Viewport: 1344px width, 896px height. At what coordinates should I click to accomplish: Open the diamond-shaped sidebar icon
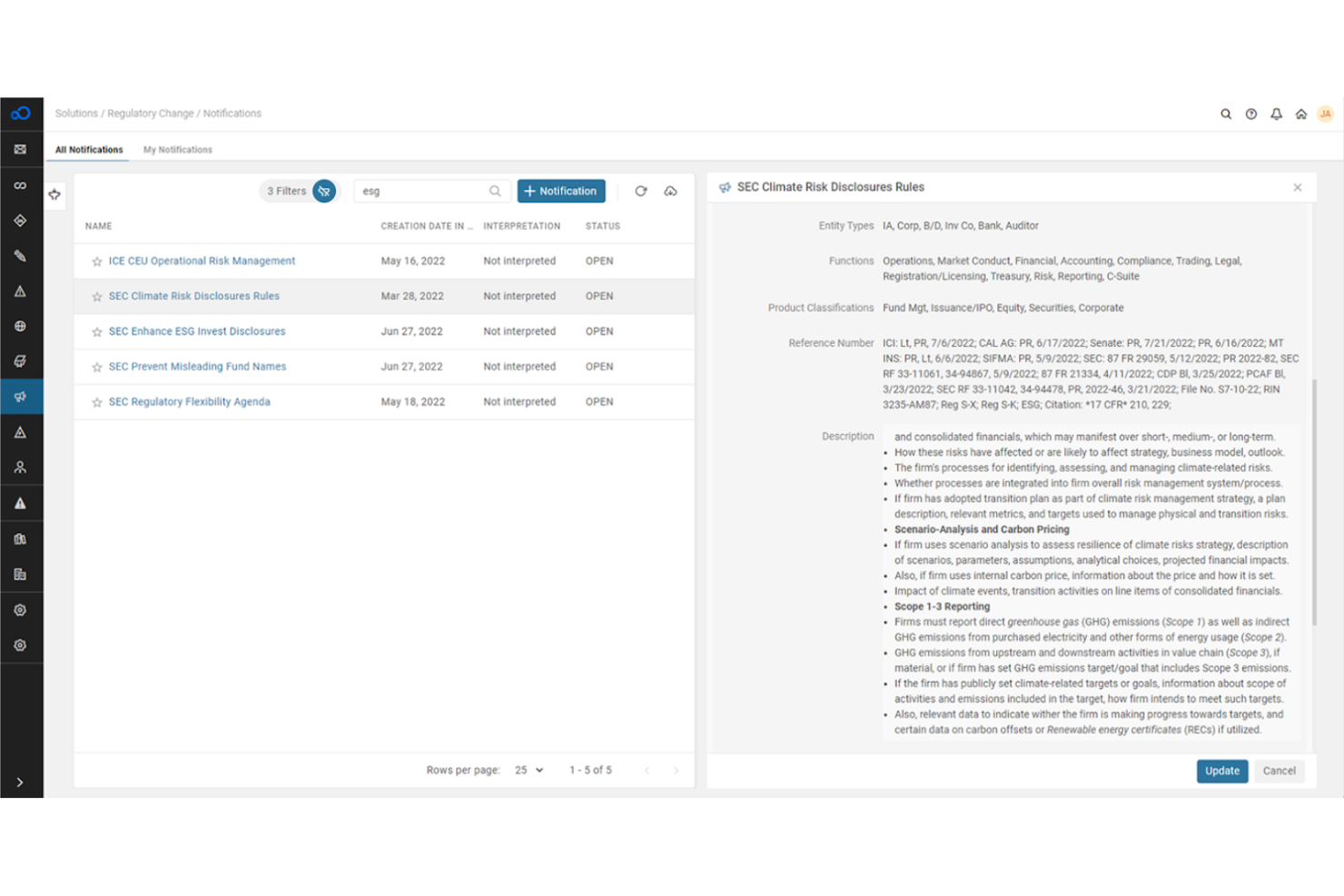coord(20,221)
